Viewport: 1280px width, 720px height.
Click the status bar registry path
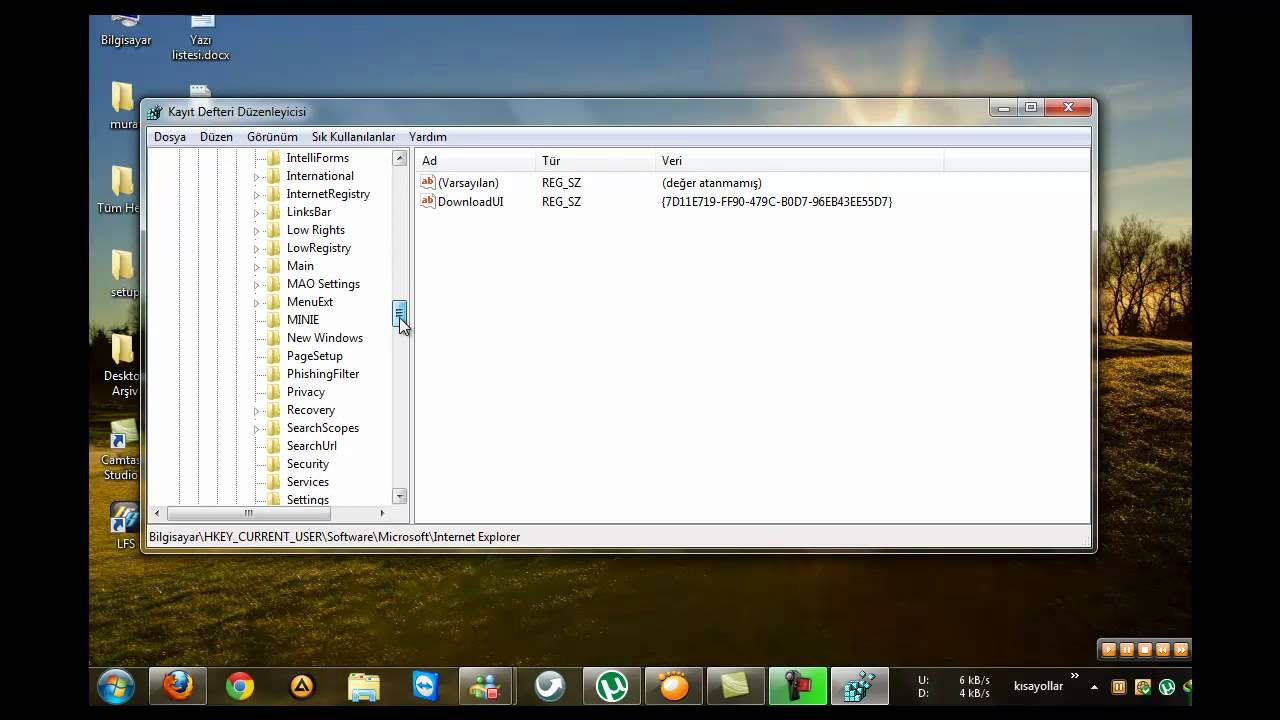[x=335, y=537]
